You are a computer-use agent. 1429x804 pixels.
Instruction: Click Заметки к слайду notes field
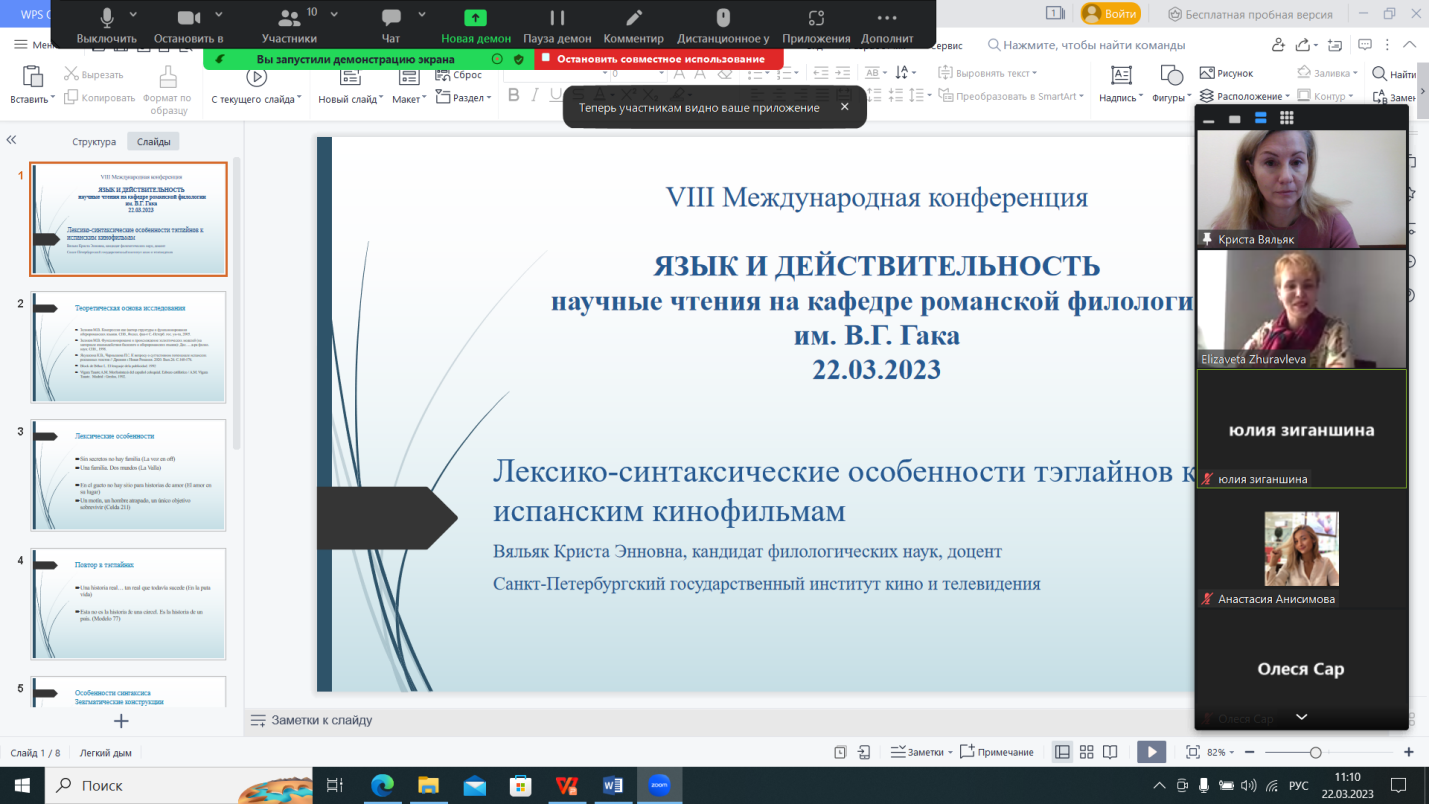[x=322, y=720]
